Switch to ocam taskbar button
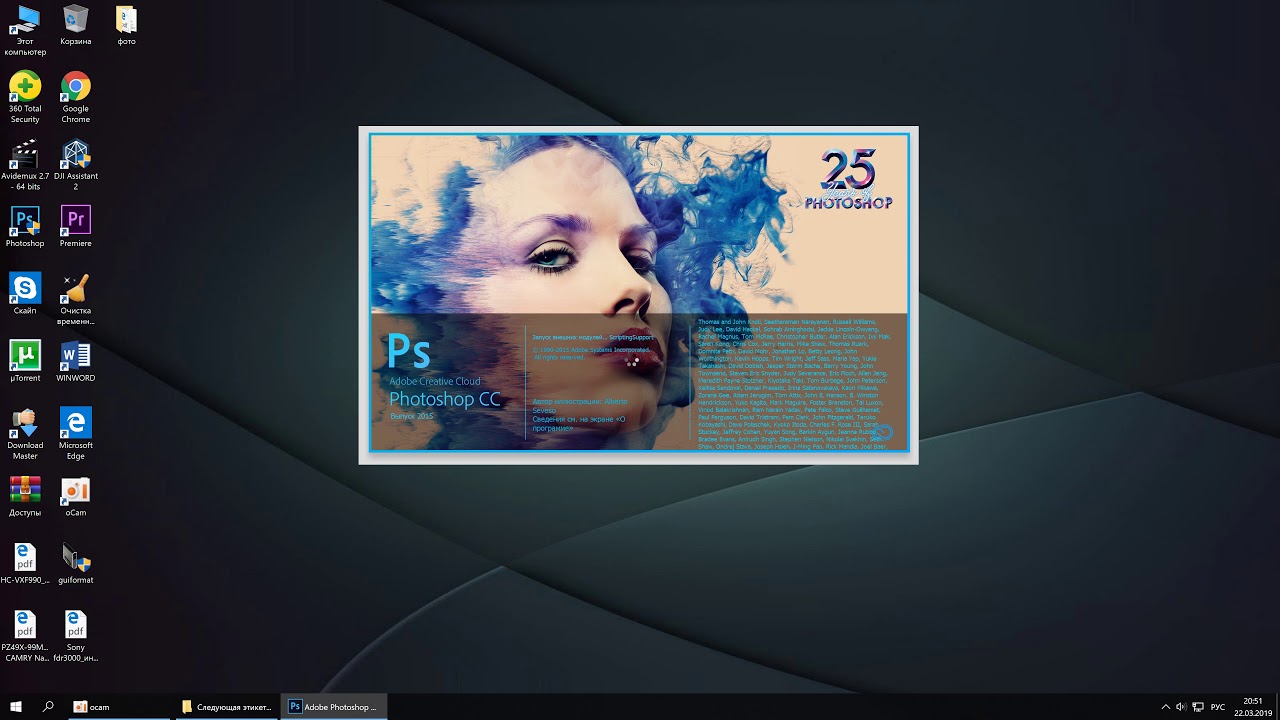The image size is (1280, 720). click(118, 706)
